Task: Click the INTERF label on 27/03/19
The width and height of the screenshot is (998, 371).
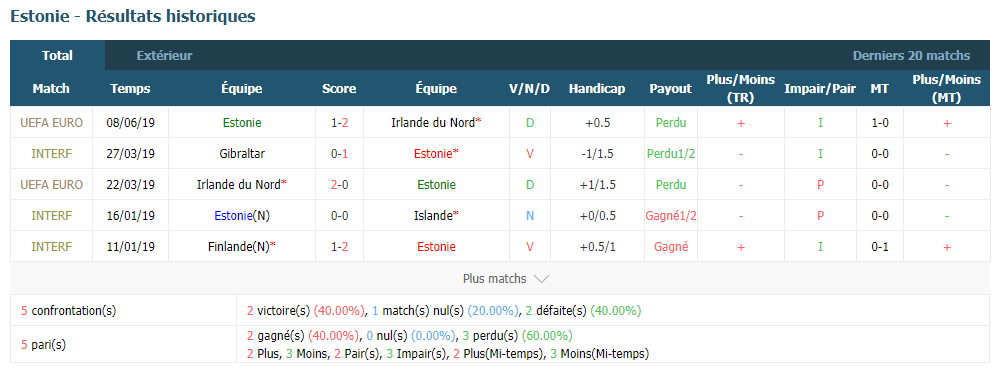Action: (52, 153)
